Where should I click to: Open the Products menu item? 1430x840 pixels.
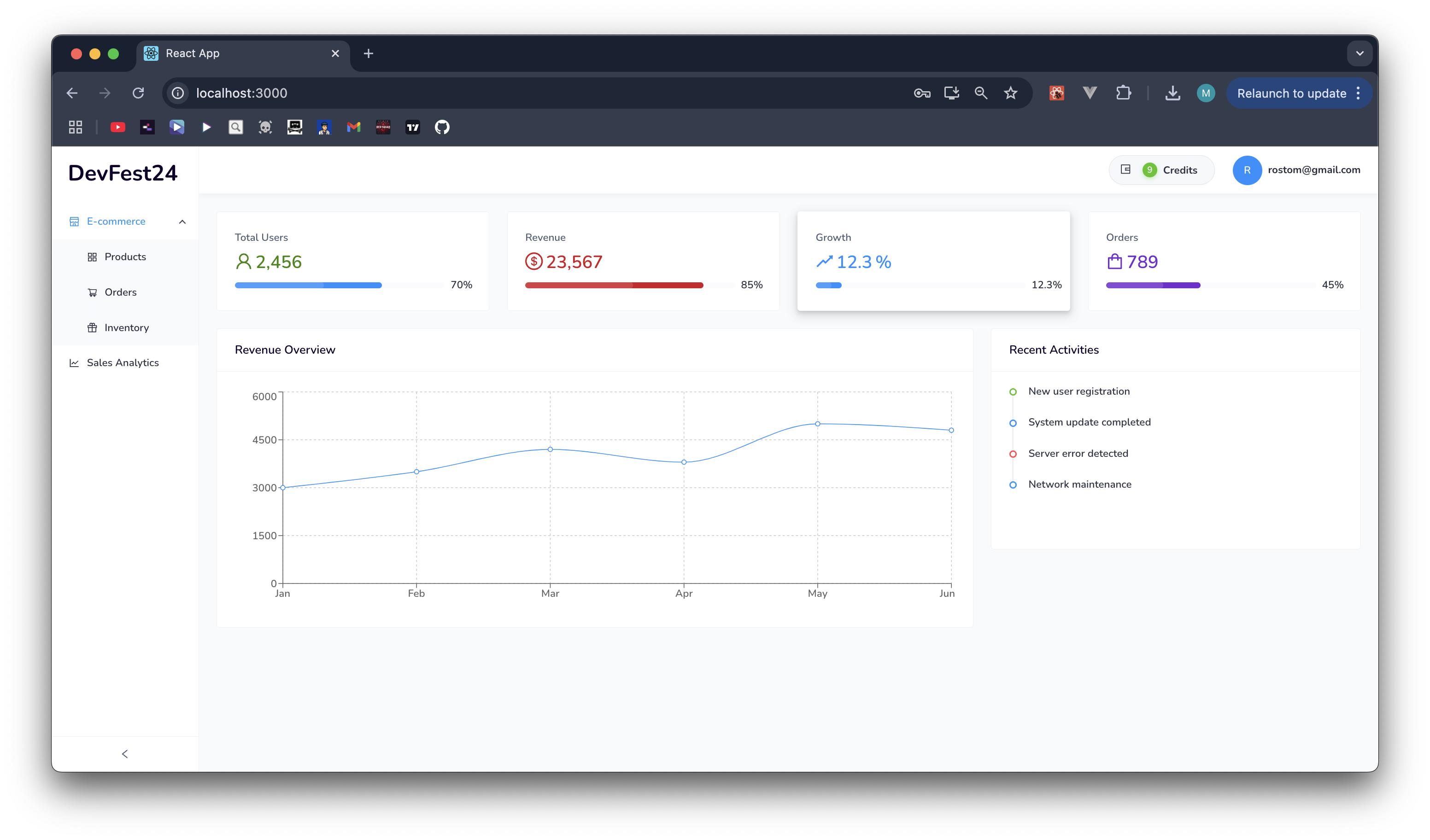[x=125, y=257]
